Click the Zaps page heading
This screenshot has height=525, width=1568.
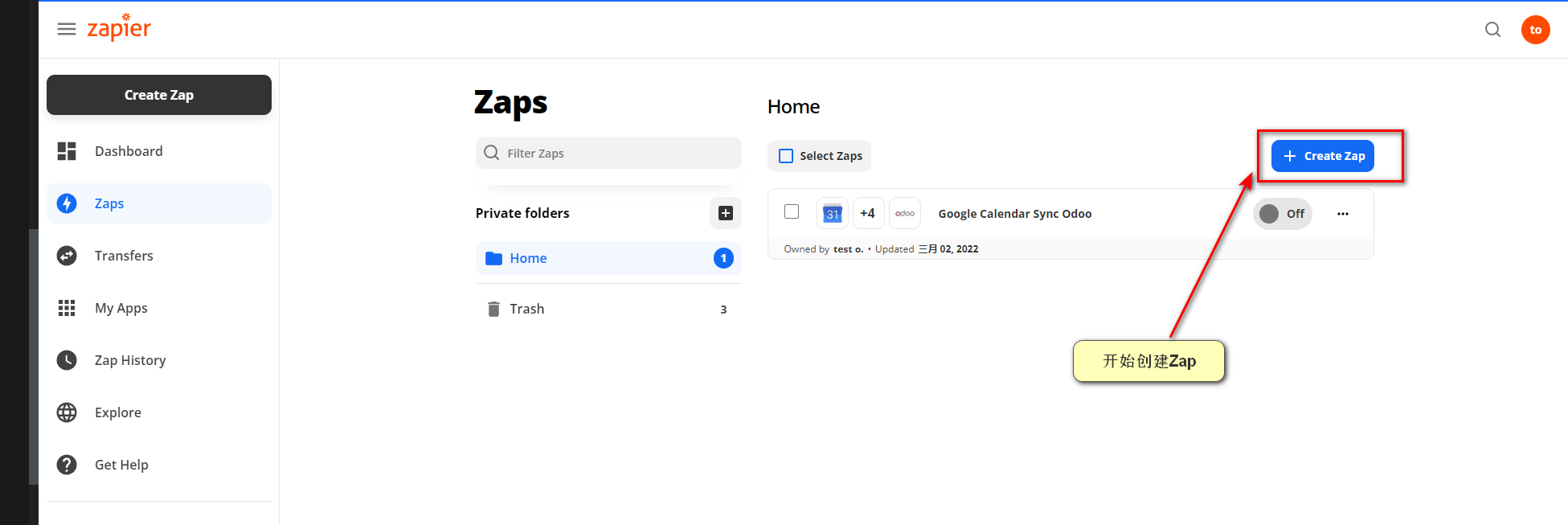pos(510,103)
